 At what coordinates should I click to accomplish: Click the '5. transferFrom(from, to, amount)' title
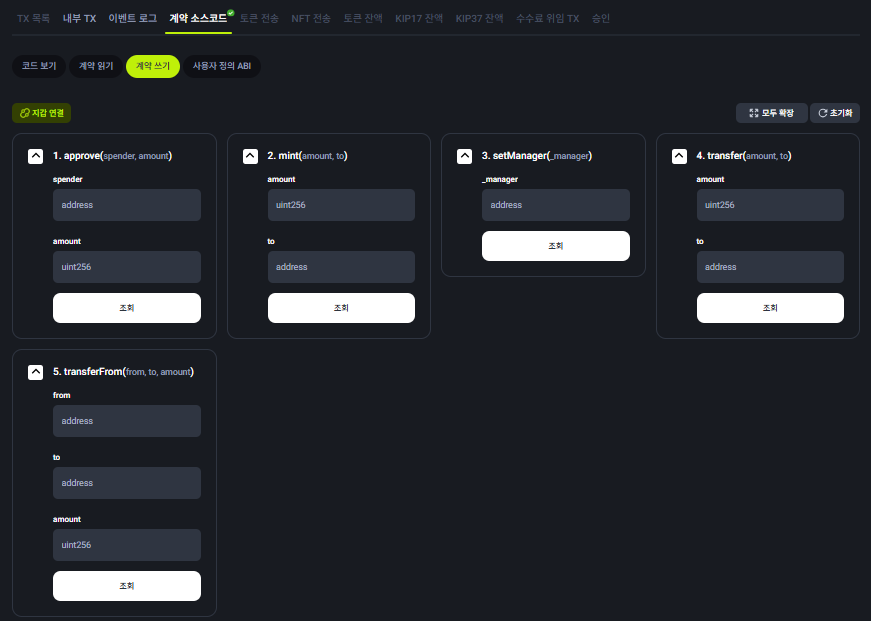[123, 372]
